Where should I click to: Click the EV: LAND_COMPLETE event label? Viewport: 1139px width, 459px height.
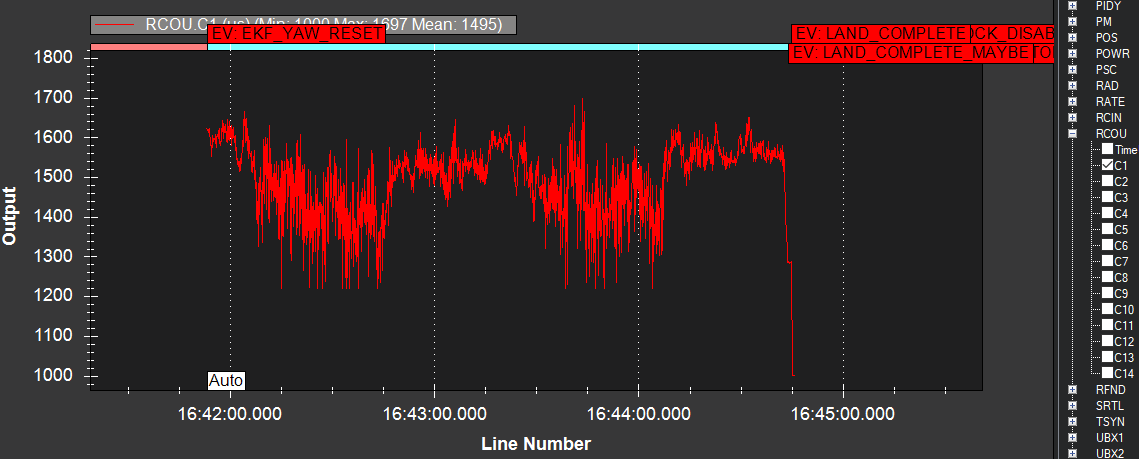coord(880,34)
